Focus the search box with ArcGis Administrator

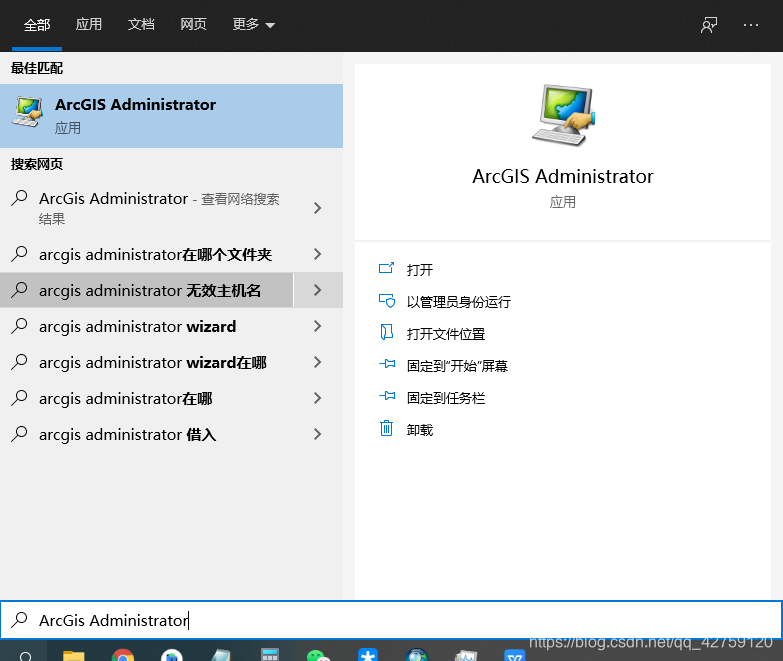[392, 620]
